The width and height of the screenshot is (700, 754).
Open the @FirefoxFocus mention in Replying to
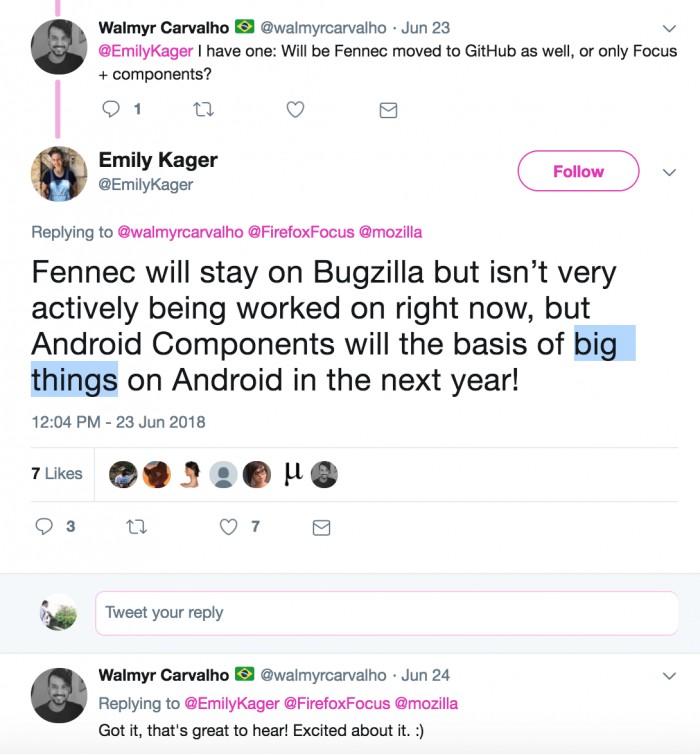pyautogui.click(x=300, y=232)
